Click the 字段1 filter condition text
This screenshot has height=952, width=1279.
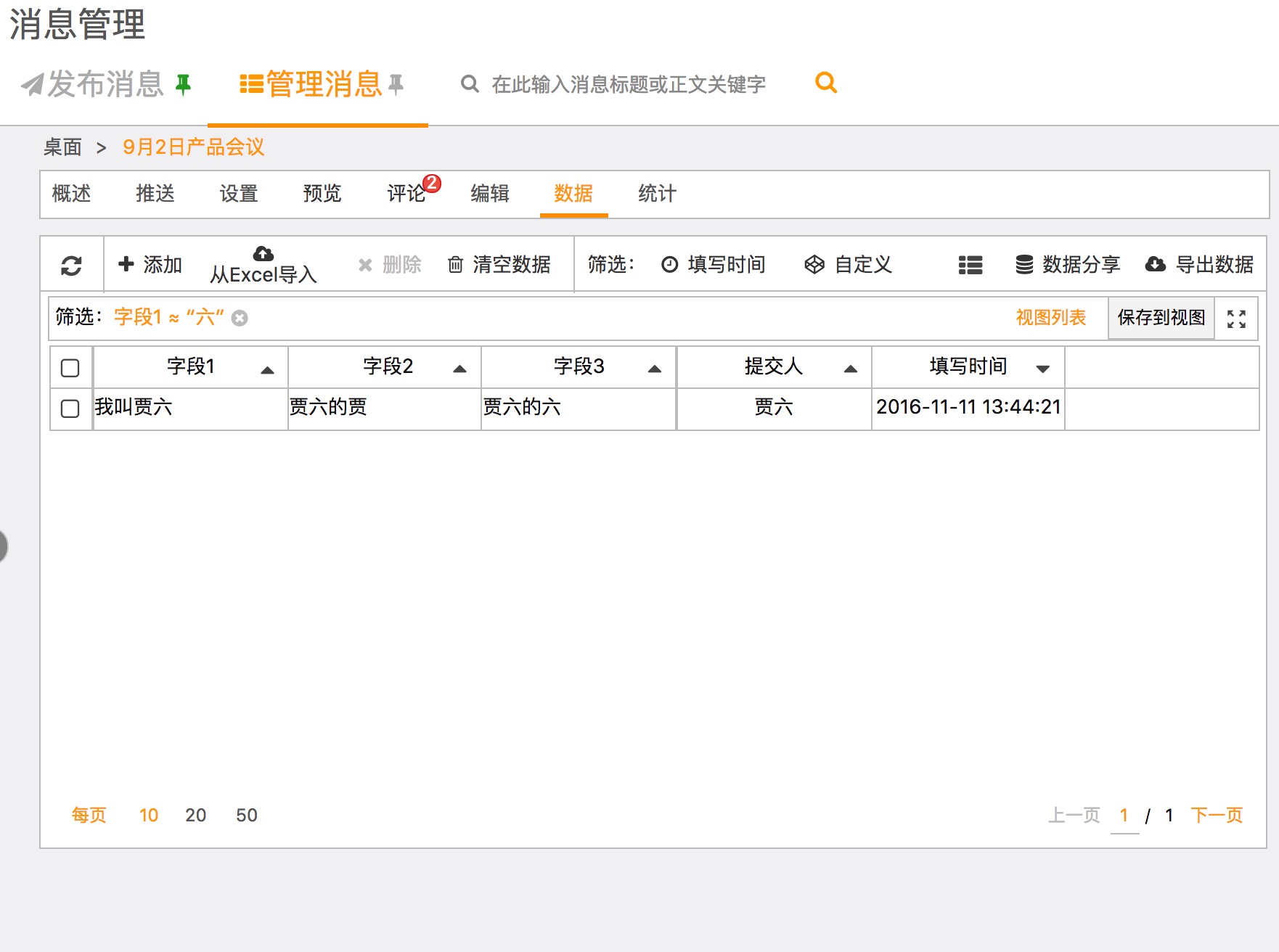168,318
